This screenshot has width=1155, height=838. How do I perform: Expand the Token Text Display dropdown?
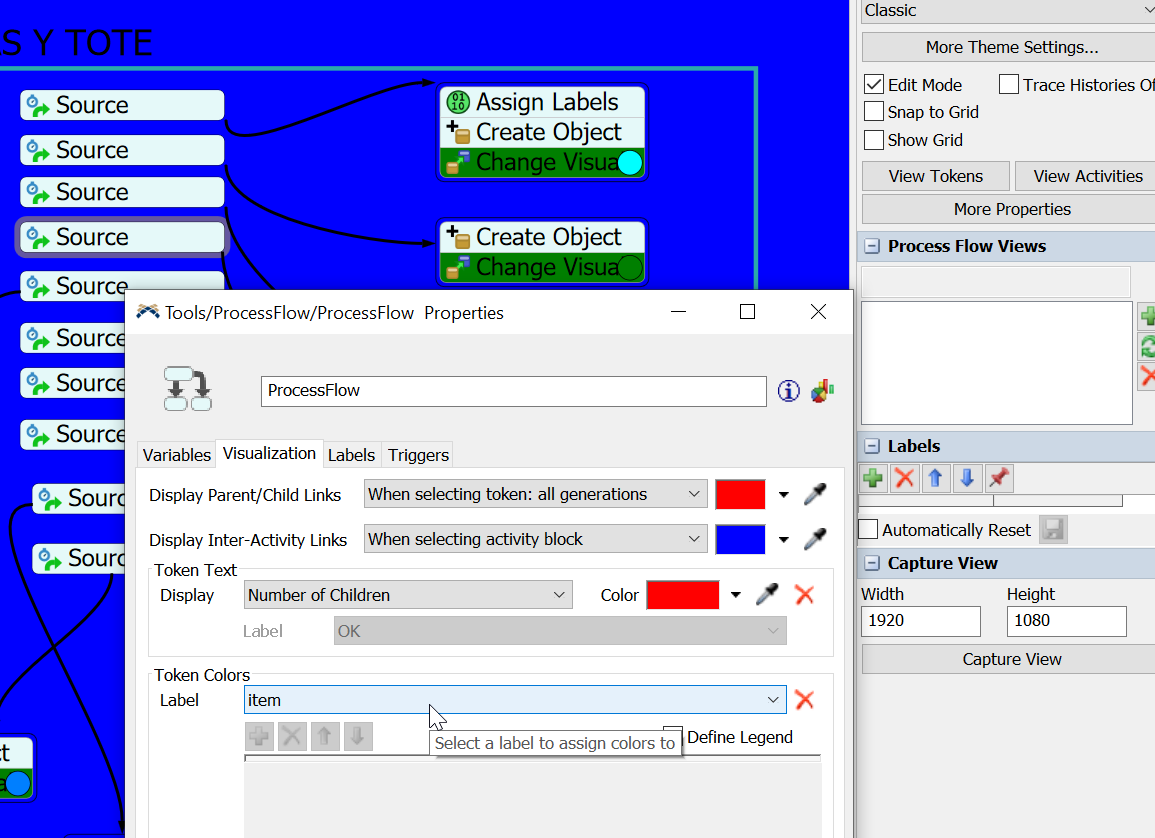click(408, 595)
